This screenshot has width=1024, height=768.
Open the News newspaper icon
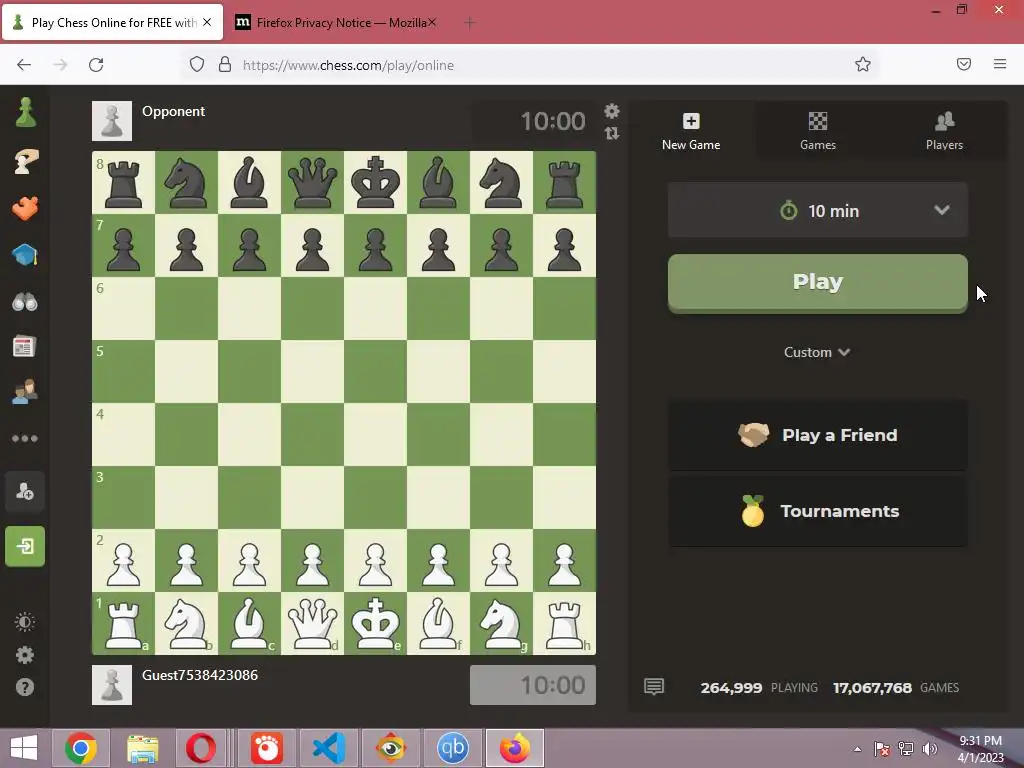pos(25,347)
